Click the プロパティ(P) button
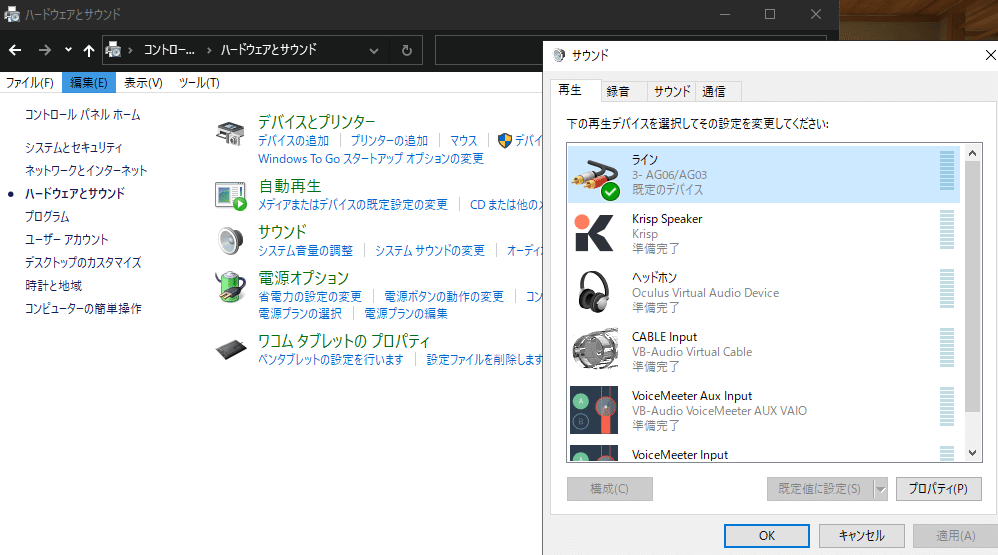Screen dimensions: 998x555 point(939,489)
